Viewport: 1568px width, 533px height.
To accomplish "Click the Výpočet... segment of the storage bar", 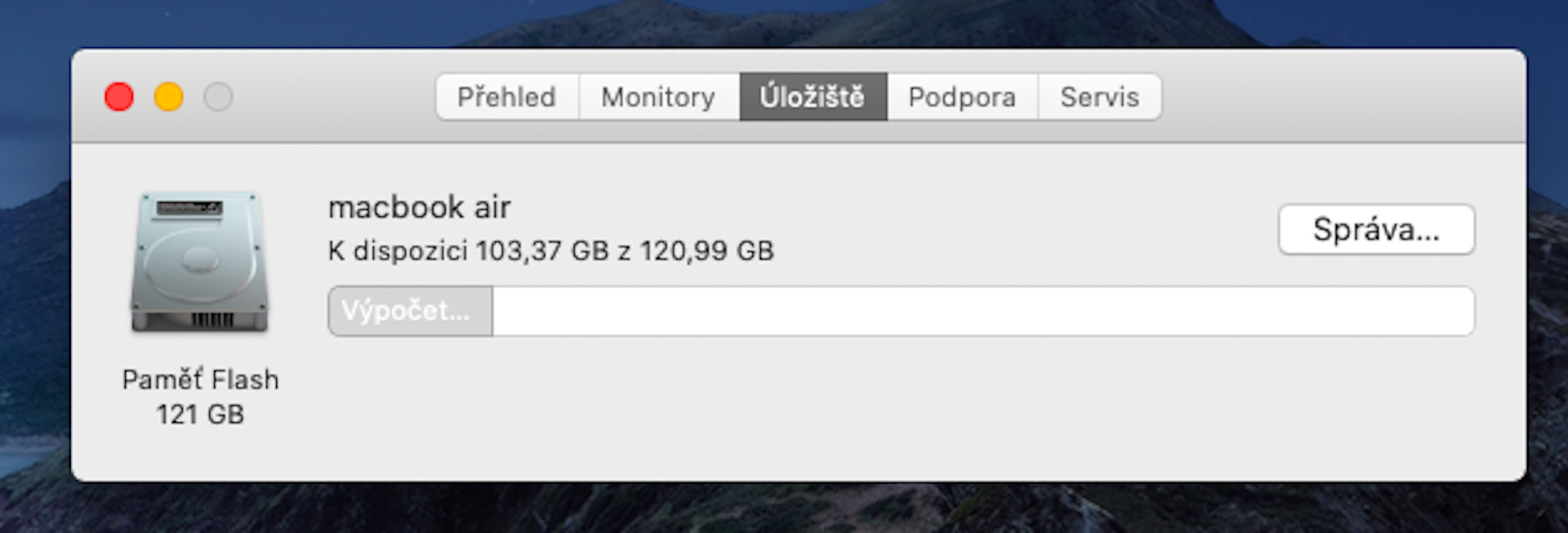I will coord(410,311).
